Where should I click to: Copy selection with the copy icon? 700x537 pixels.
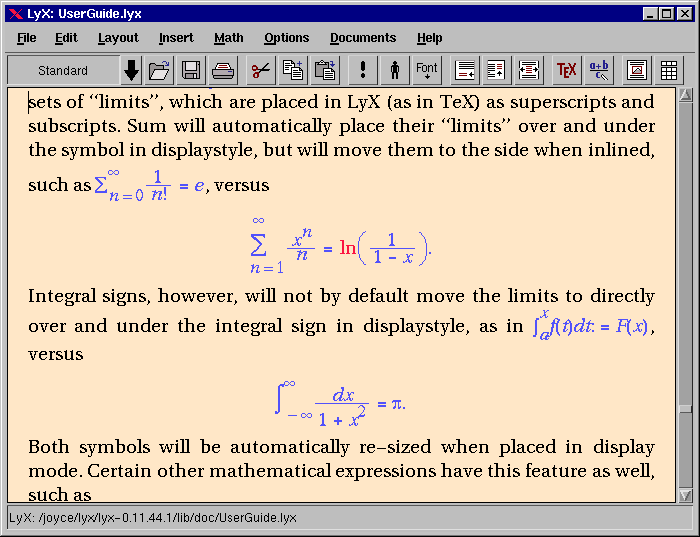[293, 70]
